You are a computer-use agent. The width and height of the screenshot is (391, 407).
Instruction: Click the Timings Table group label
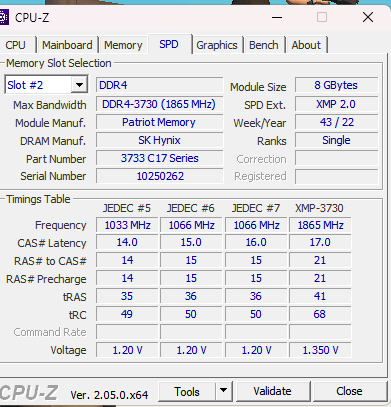(38, 199)
